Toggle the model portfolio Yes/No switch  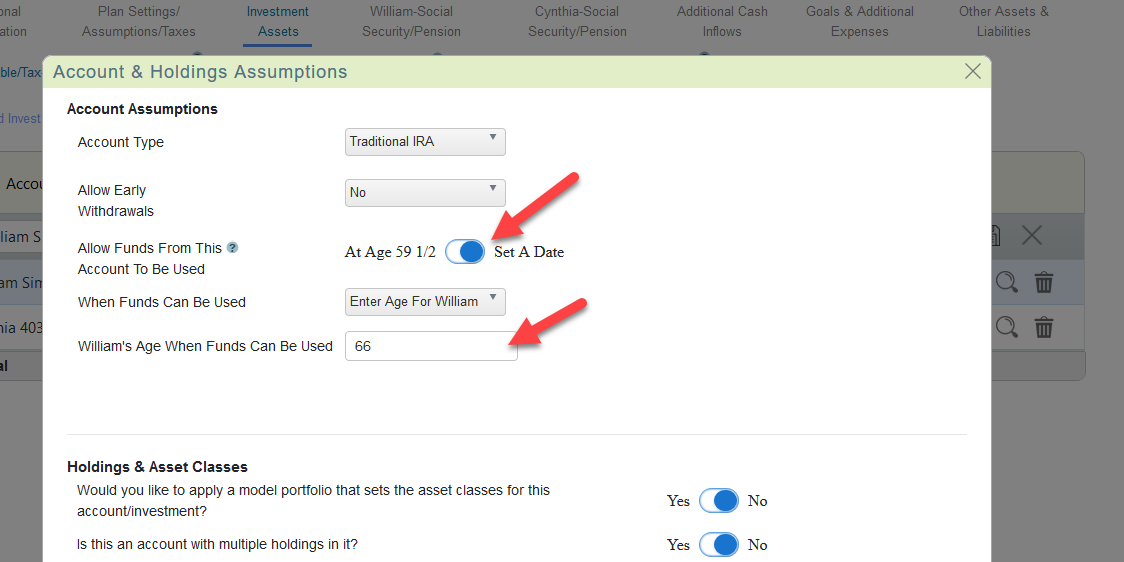[x=718, y=500]
